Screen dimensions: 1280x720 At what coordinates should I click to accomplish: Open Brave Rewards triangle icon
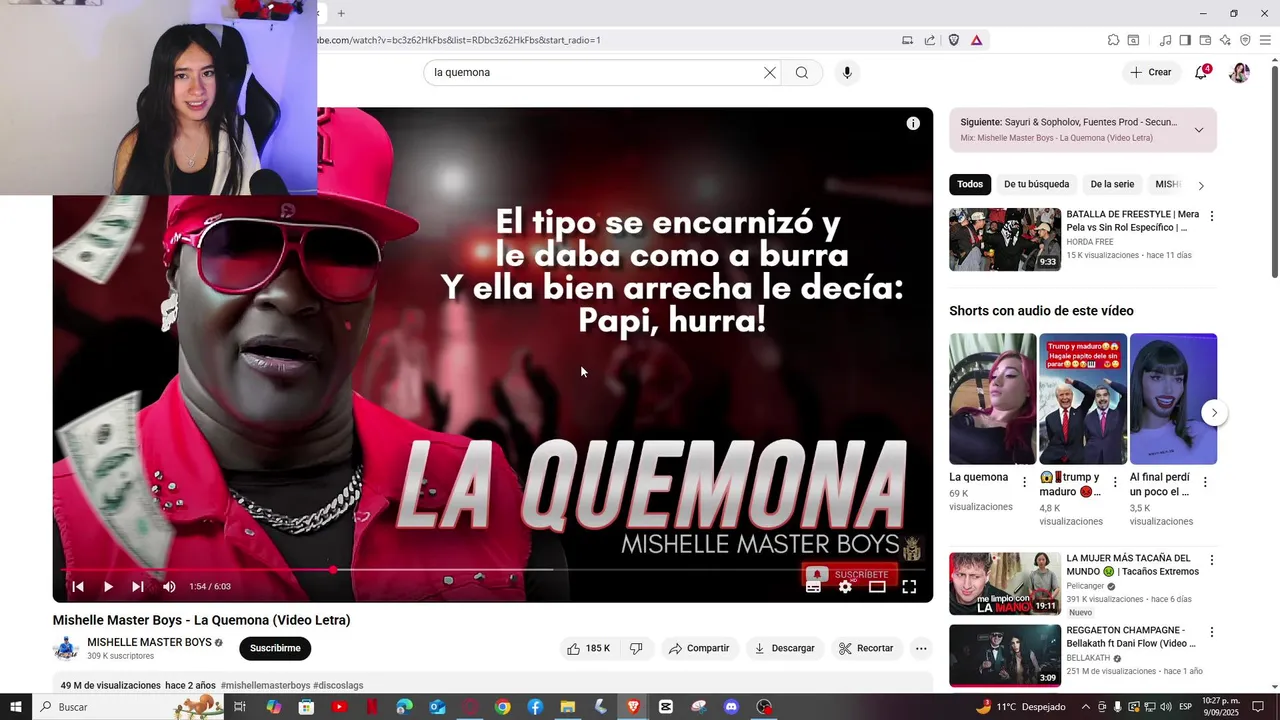(x=976, y=41)
